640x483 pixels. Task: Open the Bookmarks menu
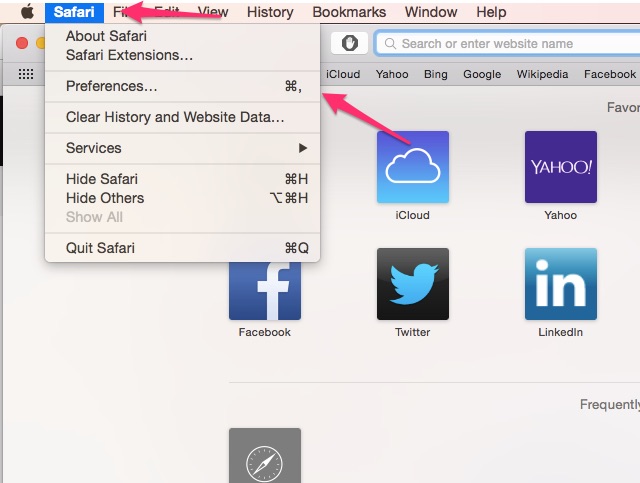(x=349, y=12)
